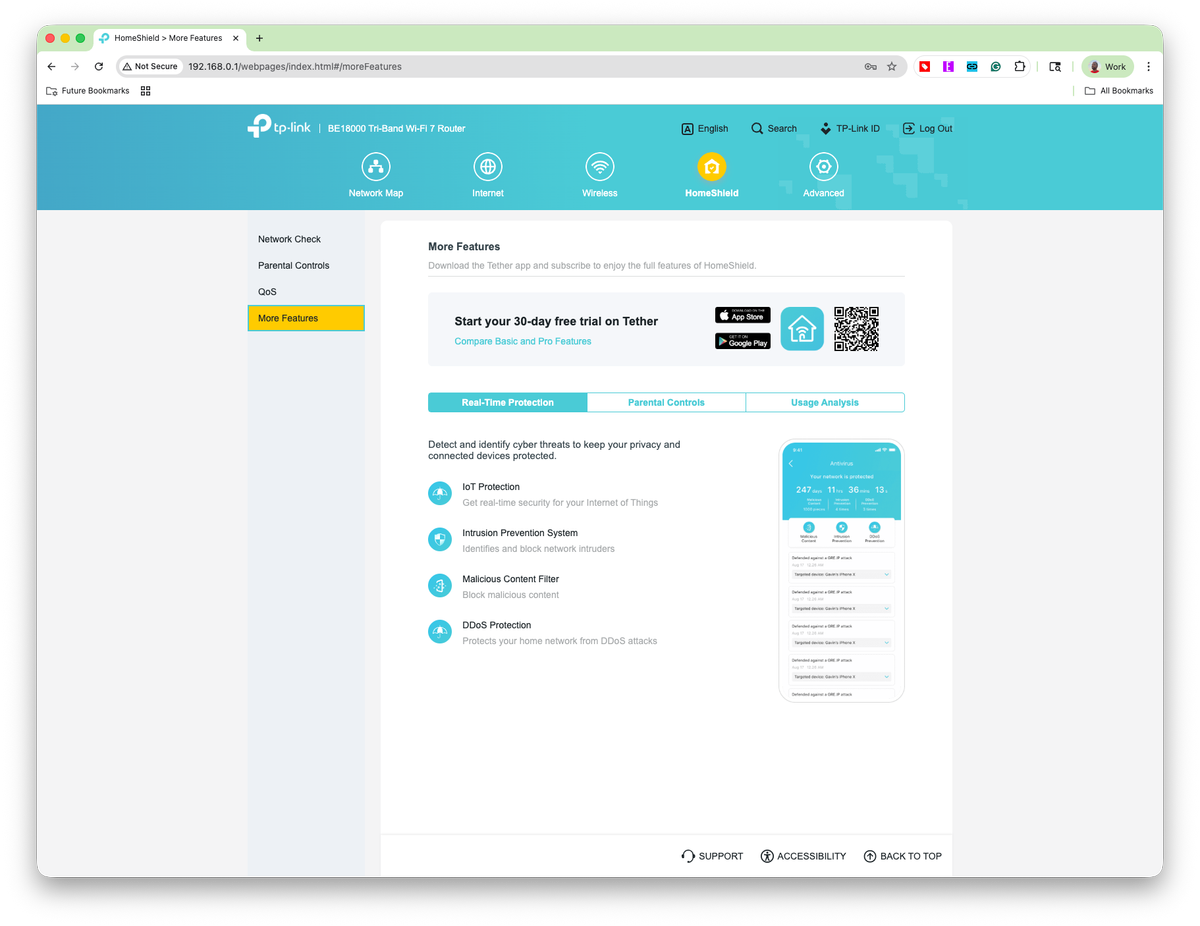The image size is (1200, 926).
Task: Click the tp-link logo
Action: pyautogui.click(x=279, y=127)
